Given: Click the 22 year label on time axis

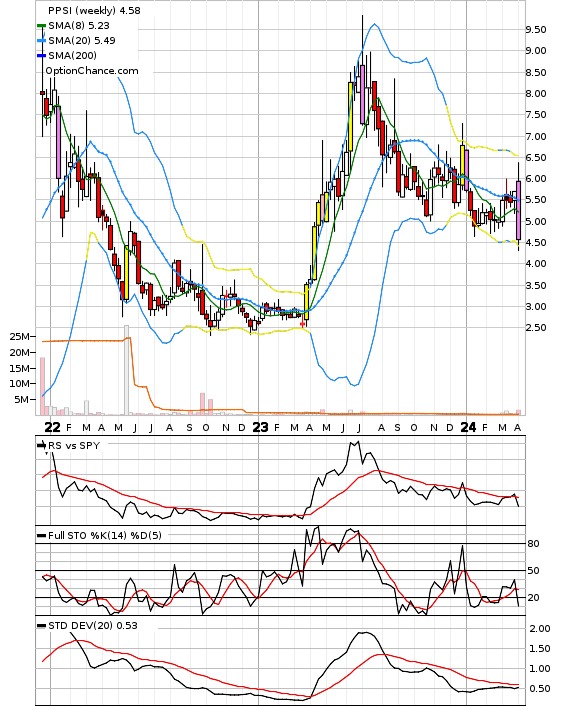Looking at the screenshot, I should pyautogui.click(x=53, y=427).
